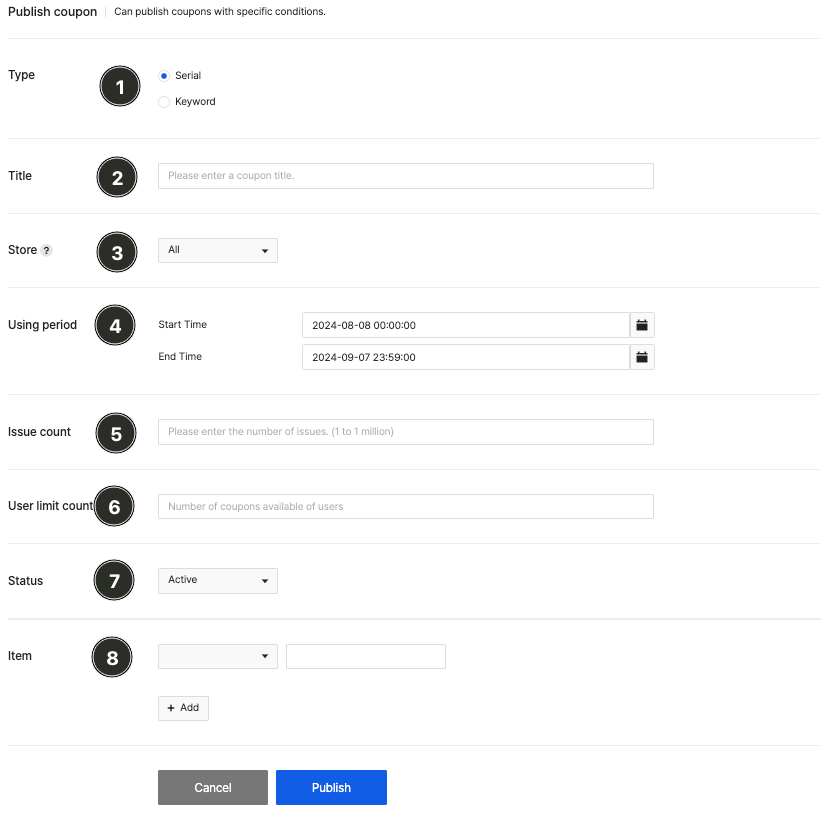The height and width of the screenshot is (826, 821).
Task: Select the Serial coupon type
Action: (164, 76)
